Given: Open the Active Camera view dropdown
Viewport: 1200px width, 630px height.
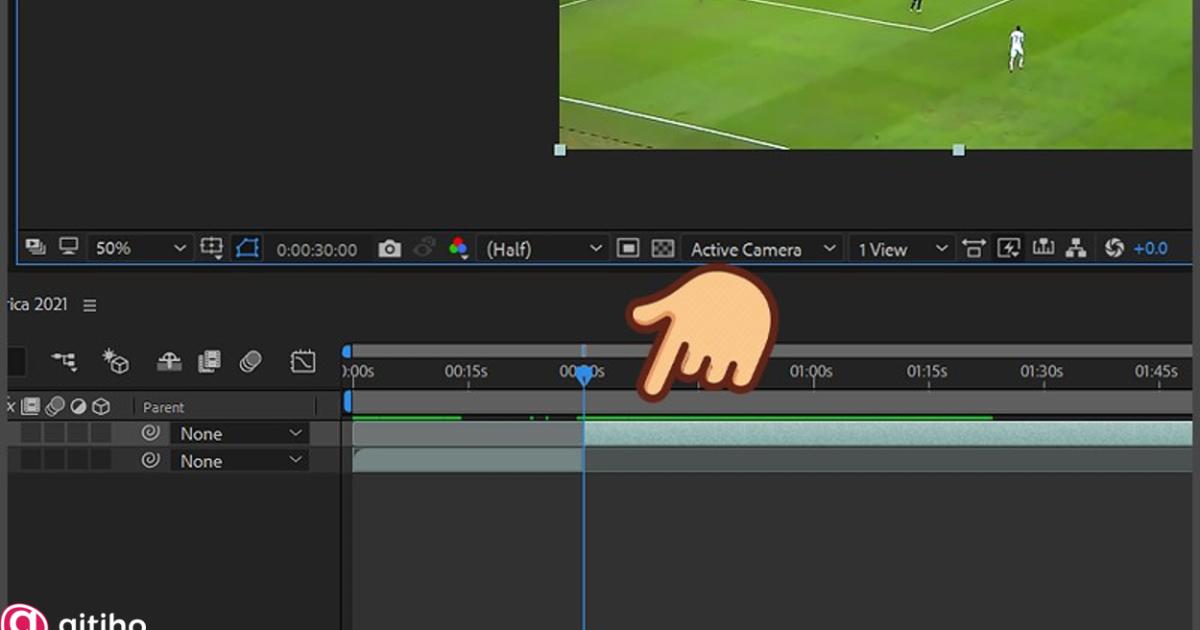Looking at the screenshot, I should [762, 248].
